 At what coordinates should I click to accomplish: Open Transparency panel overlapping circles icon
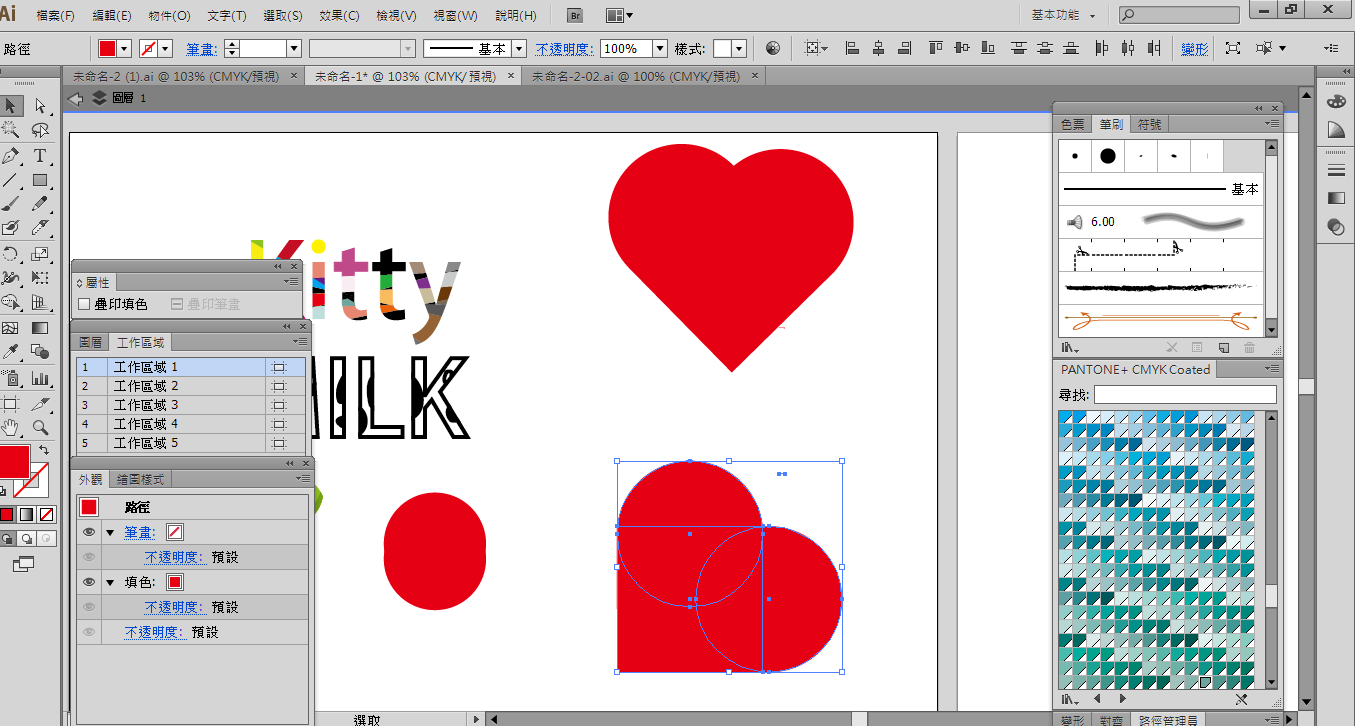pyautogui.click(x=1336, y=227)
